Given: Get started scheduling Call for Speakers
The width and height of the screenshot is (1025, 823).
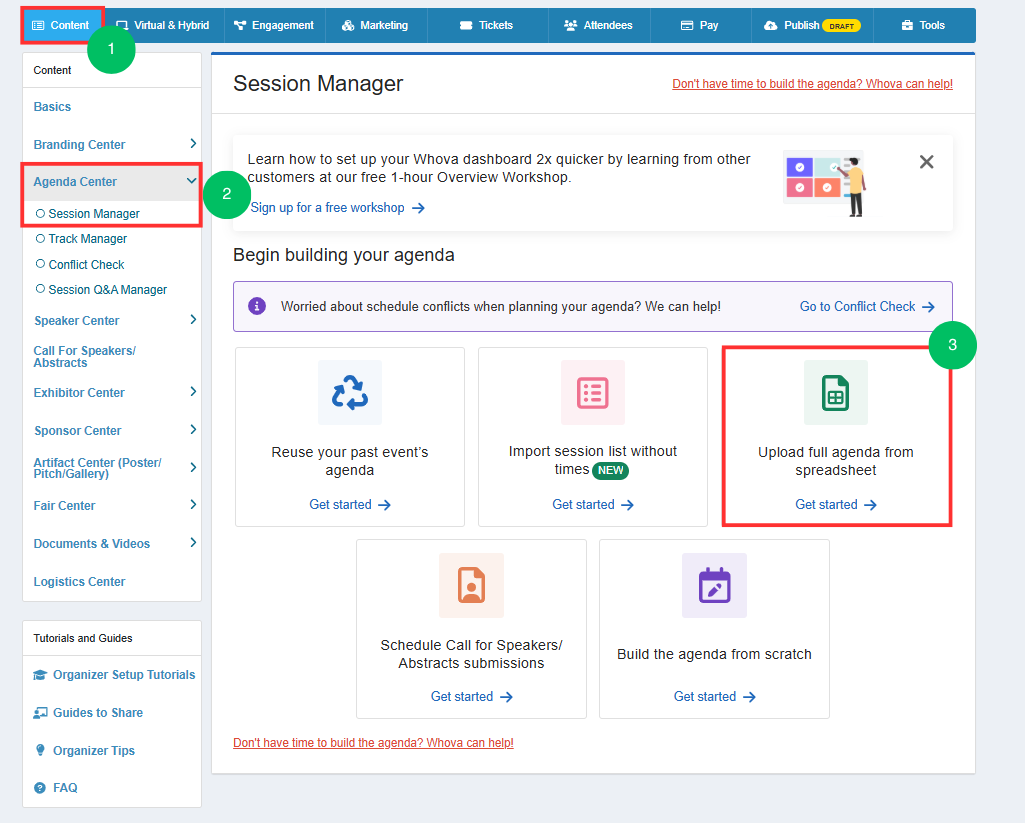Looking at the screenshot, I should [x=471, y=697].
